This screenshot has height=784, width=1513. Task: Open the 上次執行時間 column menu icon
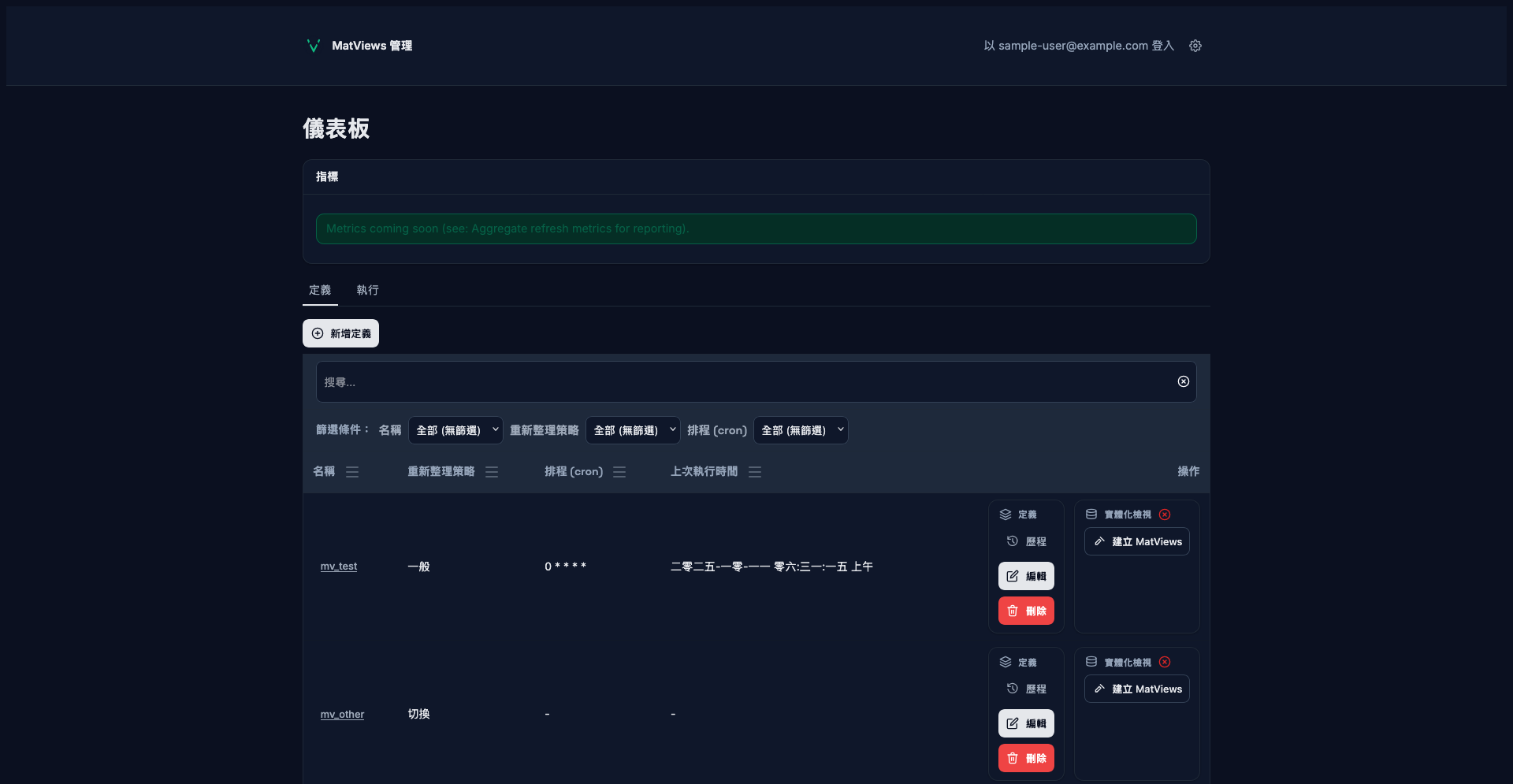tap(755, 472)
